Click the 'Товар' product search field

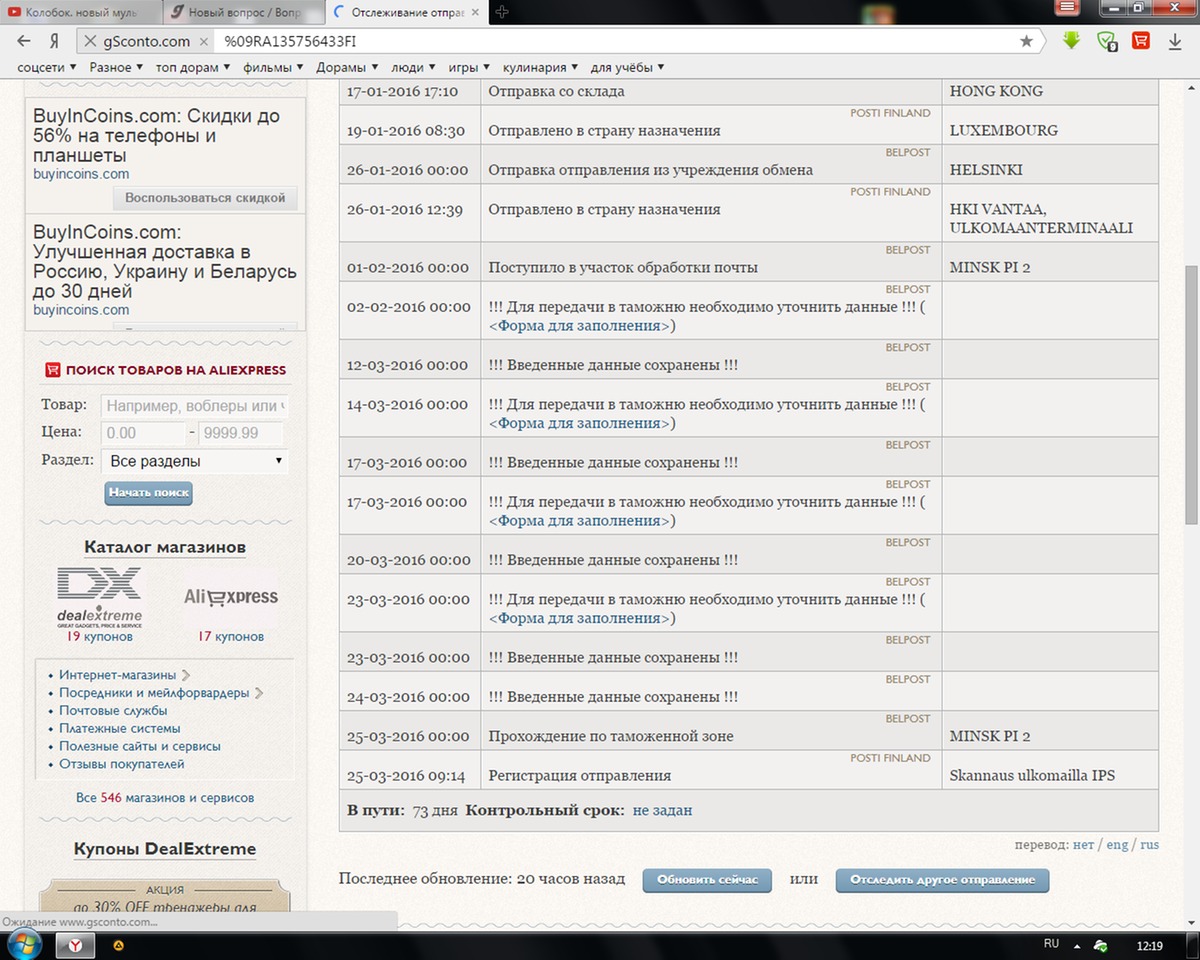pos(193,406)
